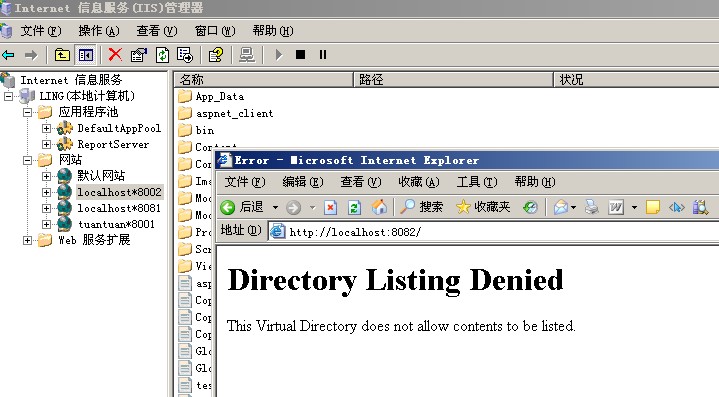
Task: Select the aspnet_client folder in list
Action: [234, 113]
